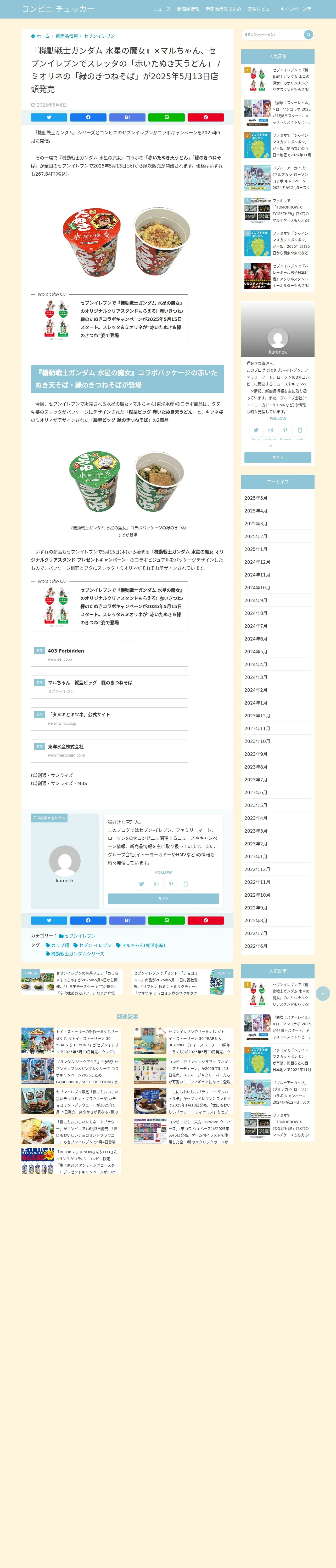Image resolution: width=336 pixels, height=1568 pixels.
Task: Open キャンペーン等 in the header navigation
Action: click(x=296, y=9)
